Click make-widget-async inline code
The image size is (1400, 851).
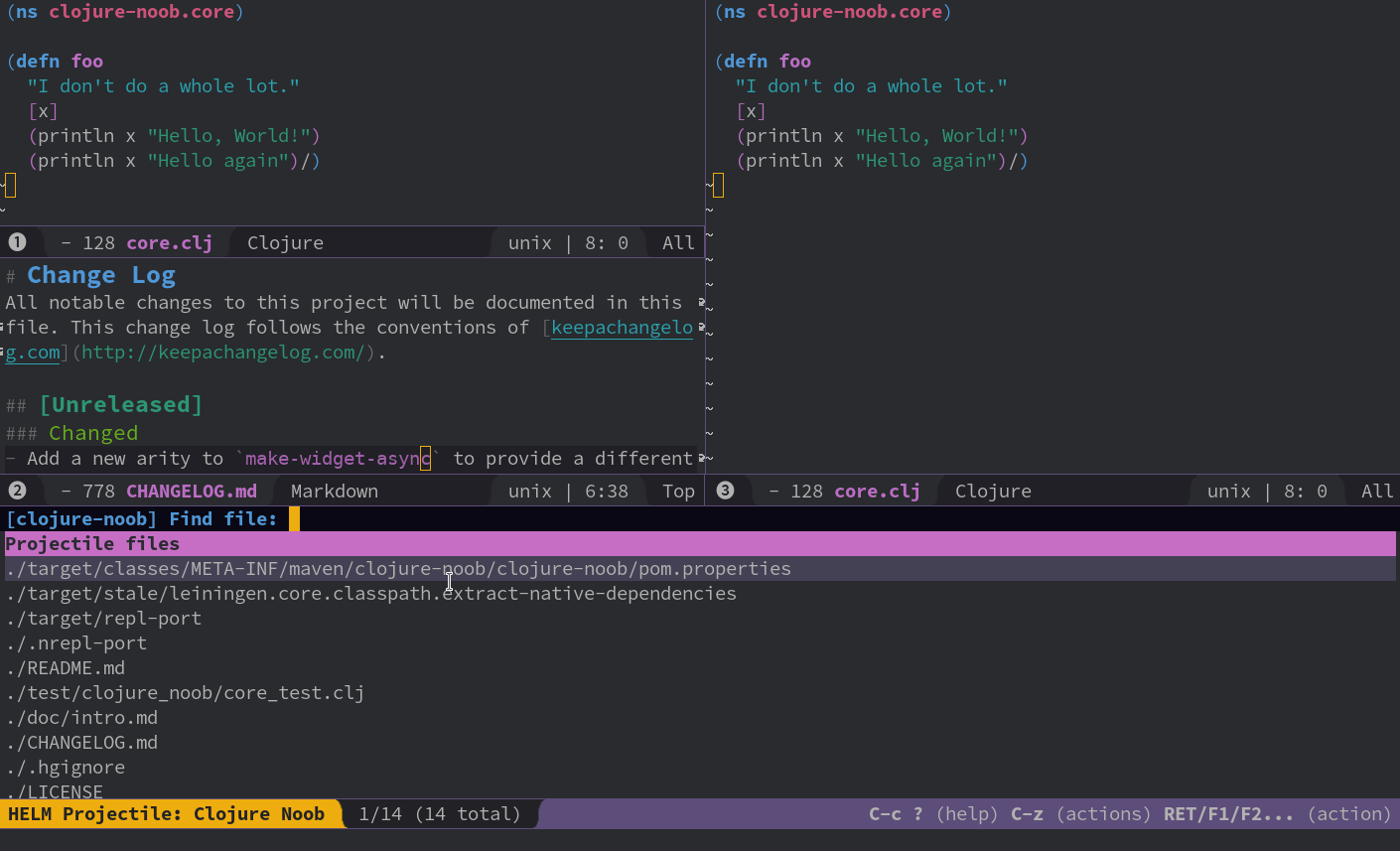coord(338,459)
